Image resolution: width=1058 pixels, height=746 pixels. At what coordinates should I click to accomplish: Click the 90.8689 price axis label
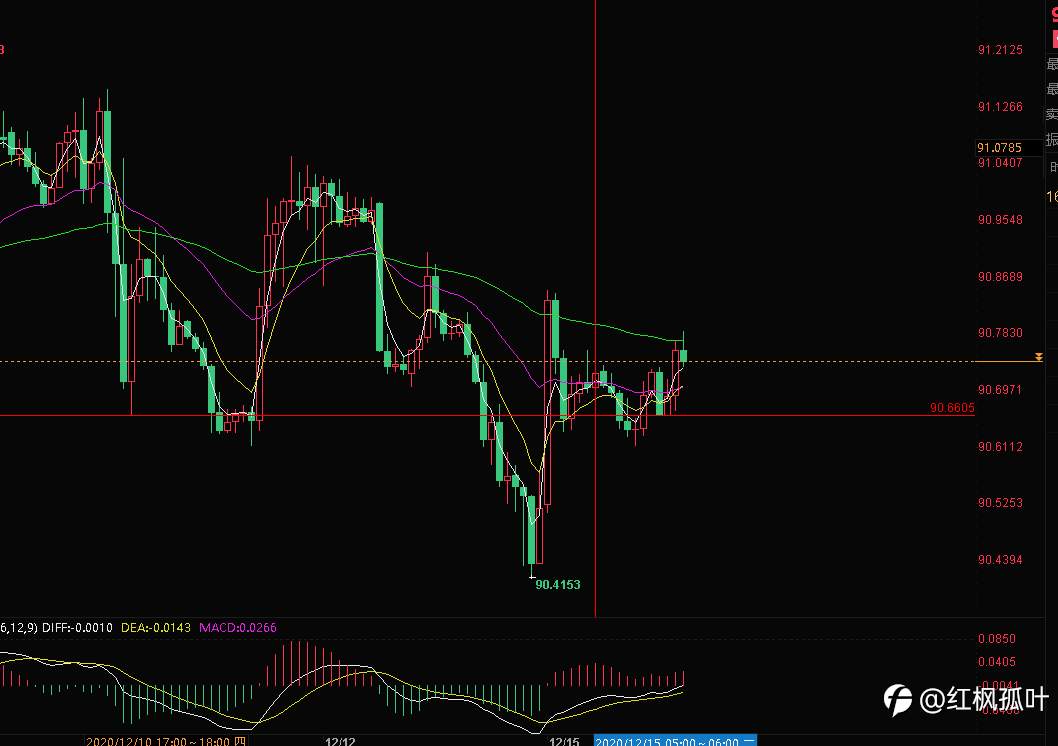coord(1000,277)
